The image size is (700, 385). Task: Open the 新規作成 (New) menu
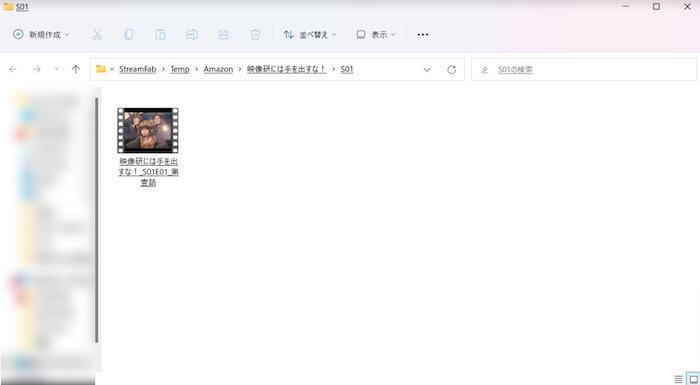[41, 34]
